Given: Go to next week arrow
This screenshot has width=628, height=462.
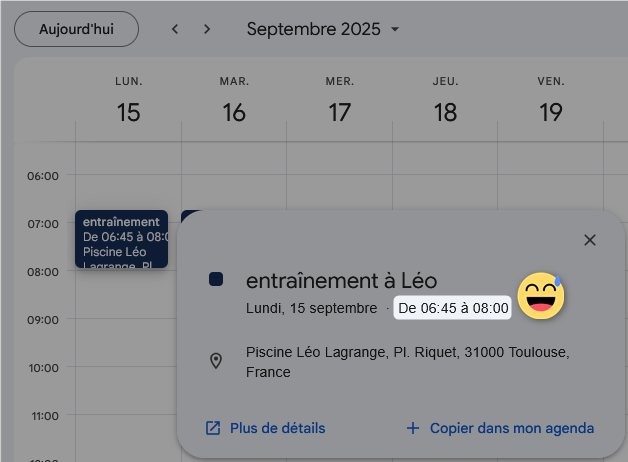Looking at the screenshot, I should point(207,29).
